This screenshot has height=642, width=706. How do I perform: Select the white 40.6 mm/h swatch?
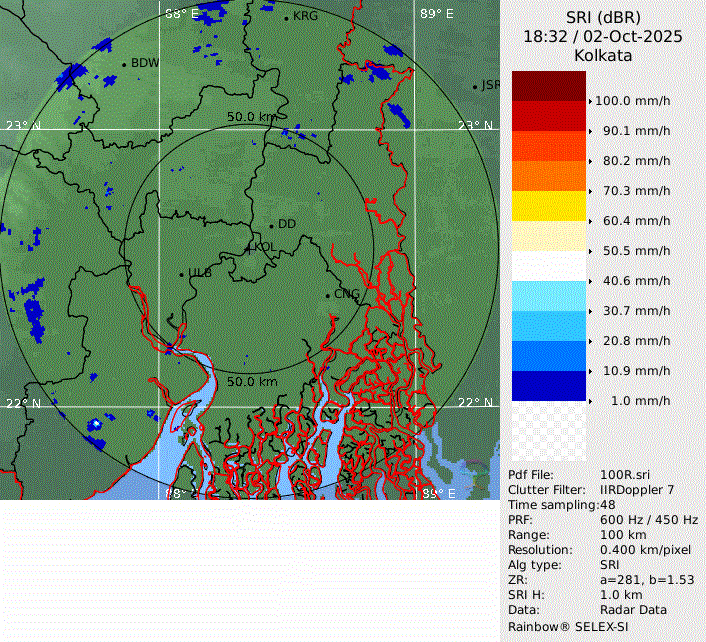[x=549, y=266]
